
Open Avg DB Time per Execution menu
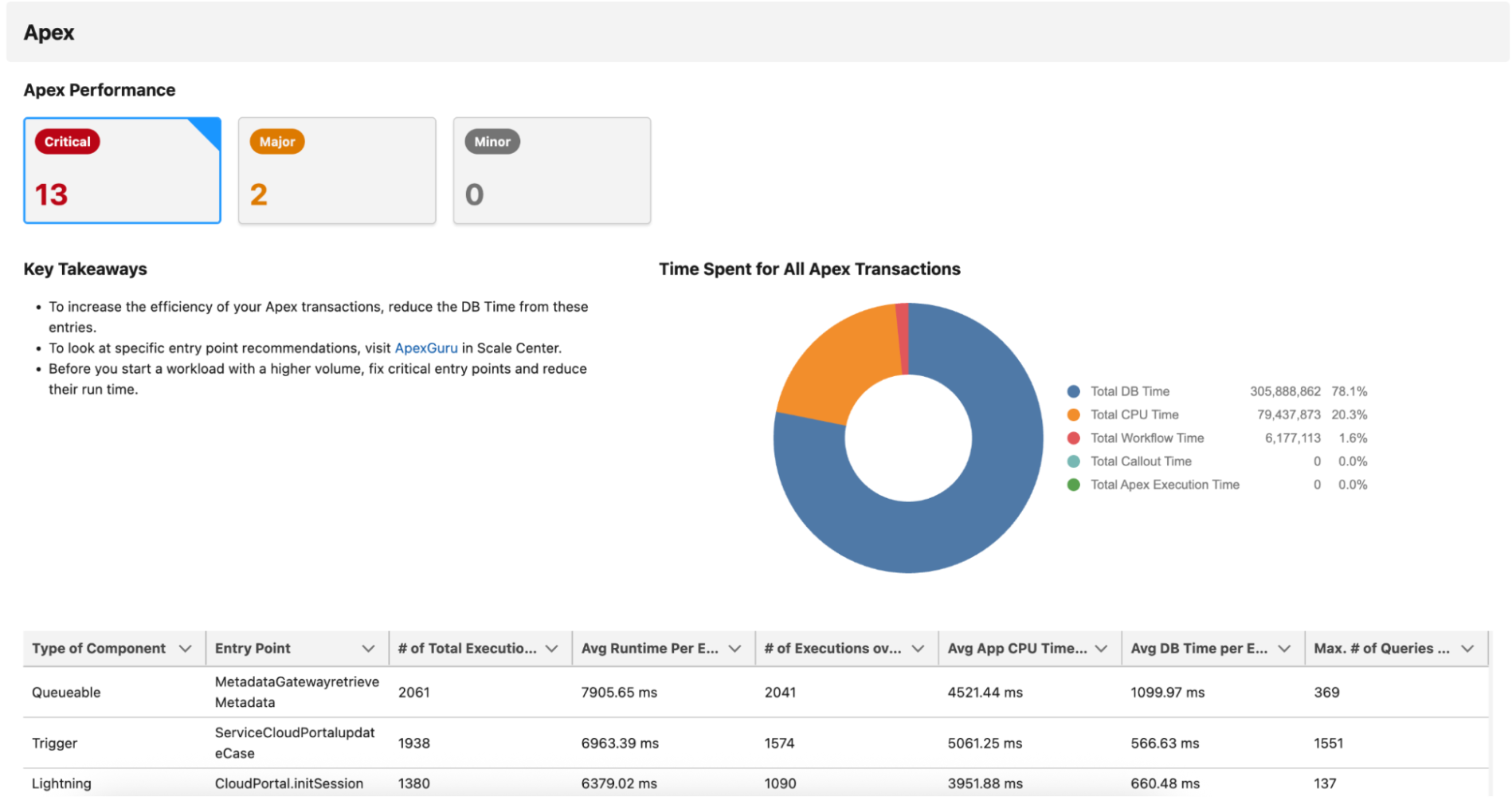[1284, 649]
